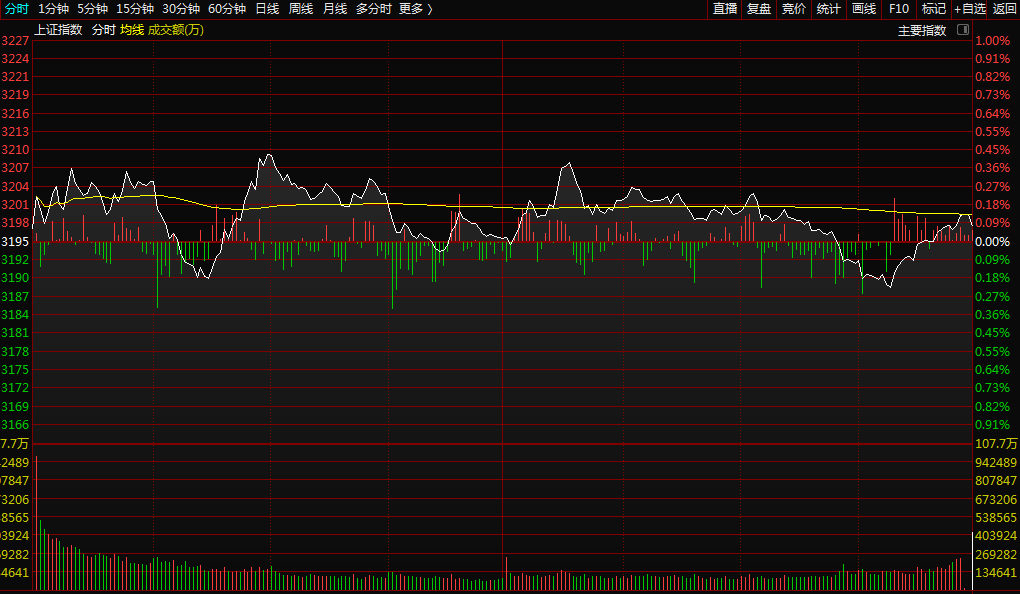Add to watchlist with +自选
Image resolution: width=1020 pixels, height=594 pixels.
[969, 9]
